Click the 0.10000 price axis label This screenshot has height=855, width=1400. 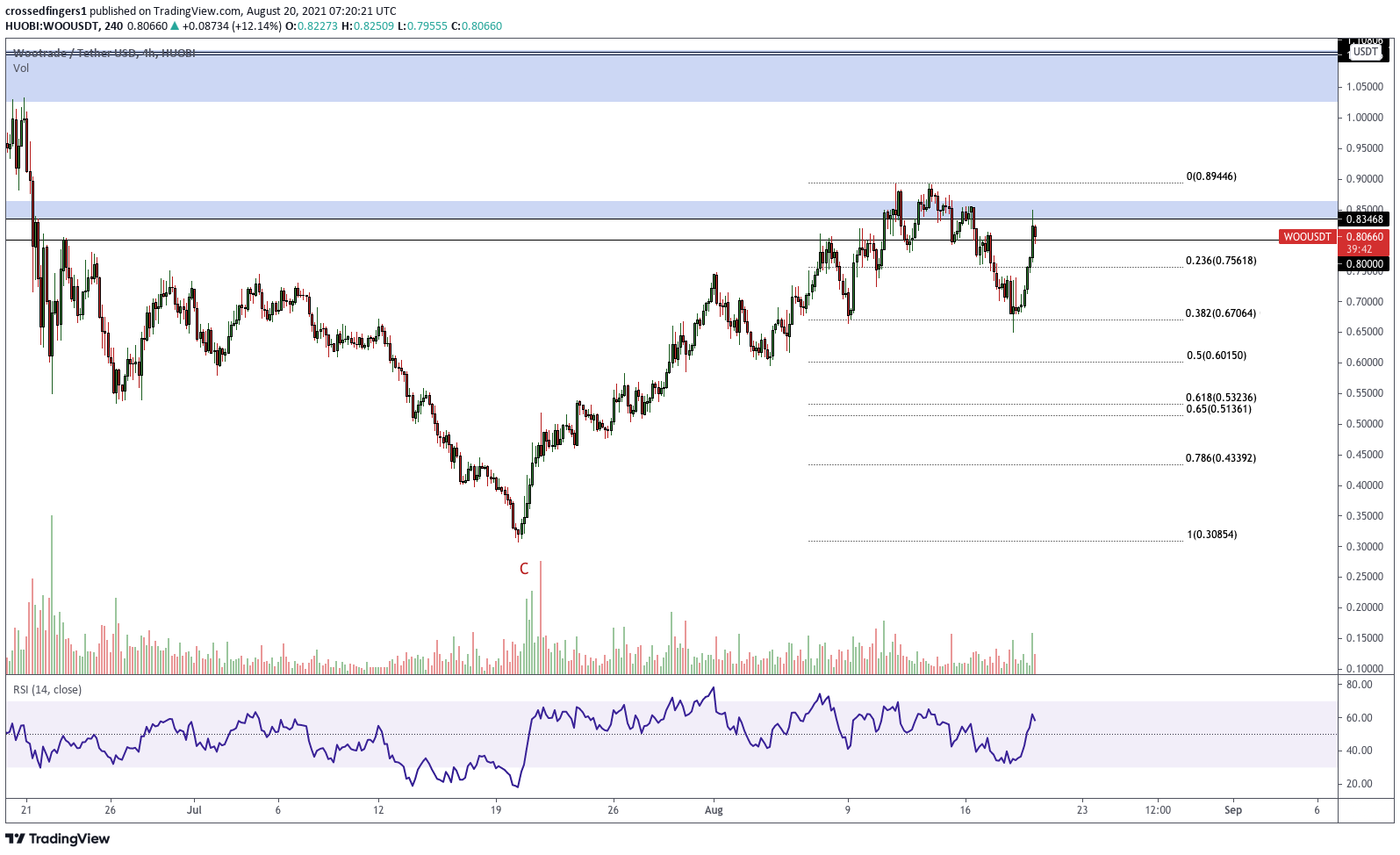(1365, 669)
